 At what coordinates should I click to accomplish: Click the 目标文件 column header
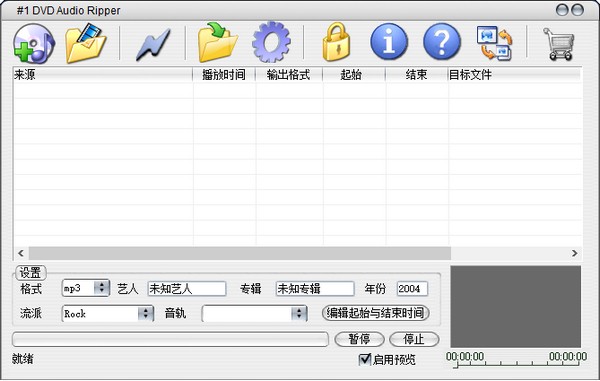coord(515,75)
